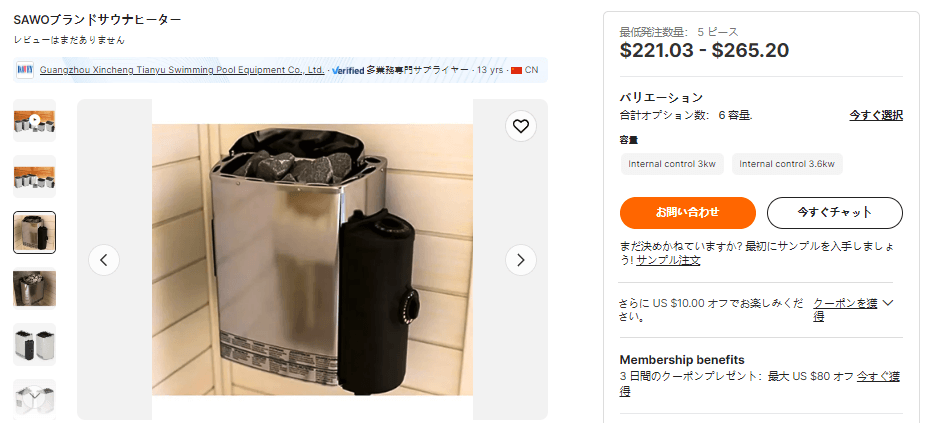This screenshot has height=423, width=926.
Task: Play the product video thumbnail
Action: (x=34, y=121)
